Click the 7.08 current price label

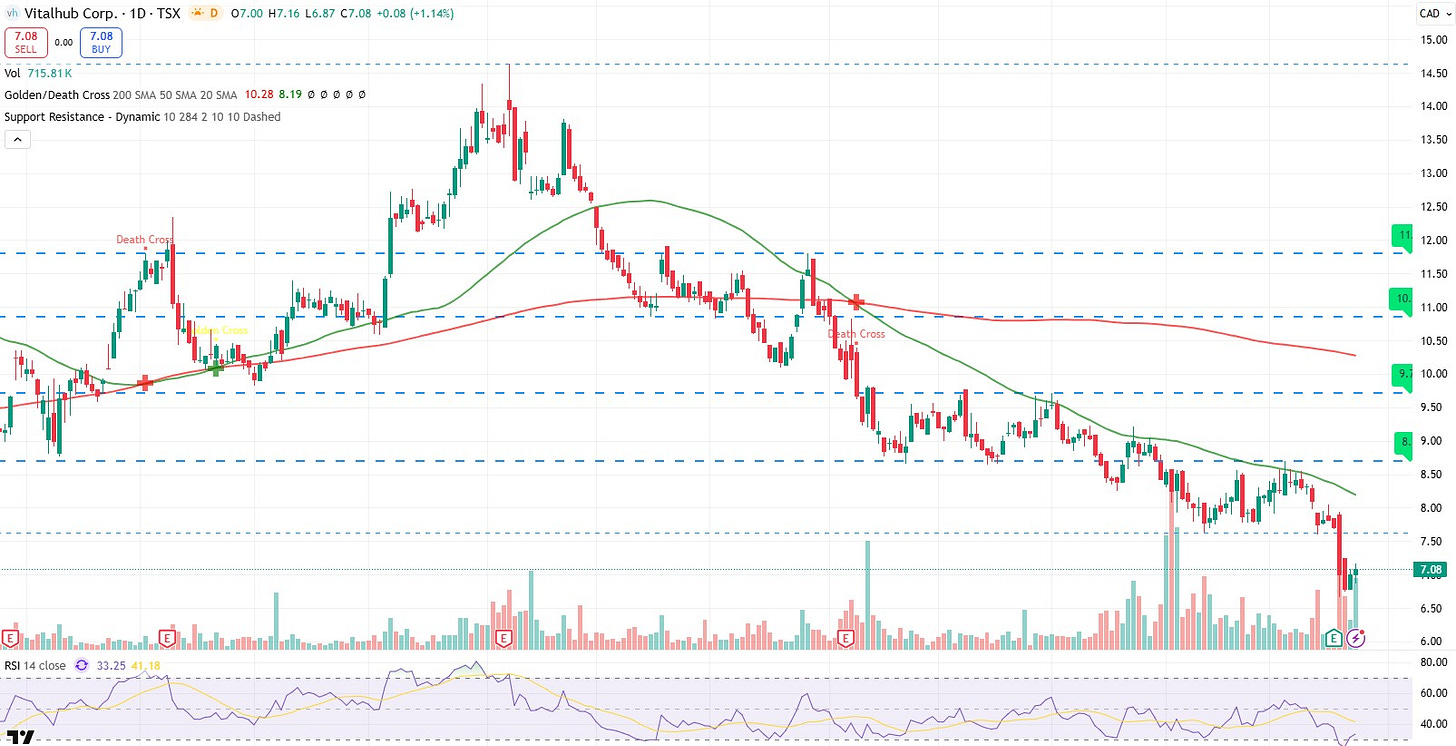click(x=1431, y=570)
